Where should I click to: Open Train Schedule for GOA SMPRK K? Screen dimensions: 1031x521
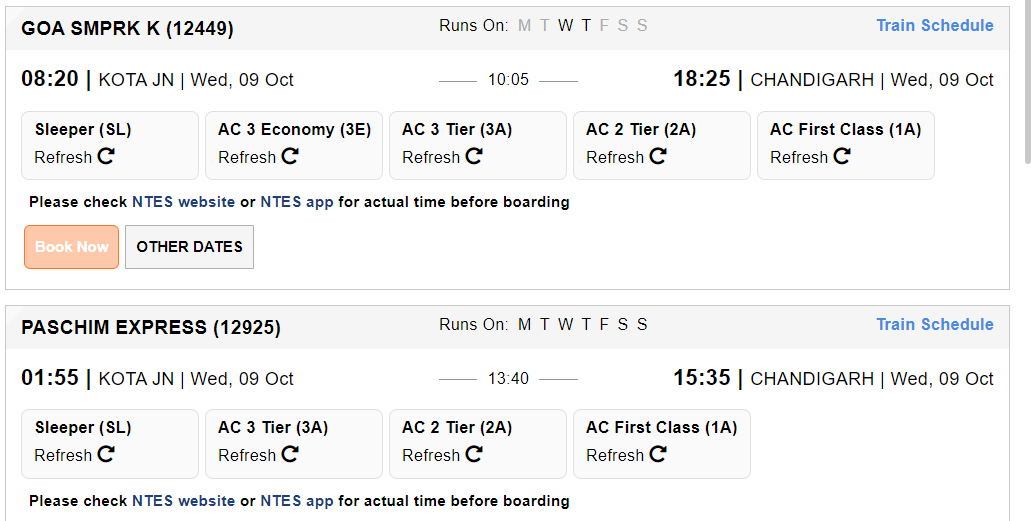click(x=934, y=26)
